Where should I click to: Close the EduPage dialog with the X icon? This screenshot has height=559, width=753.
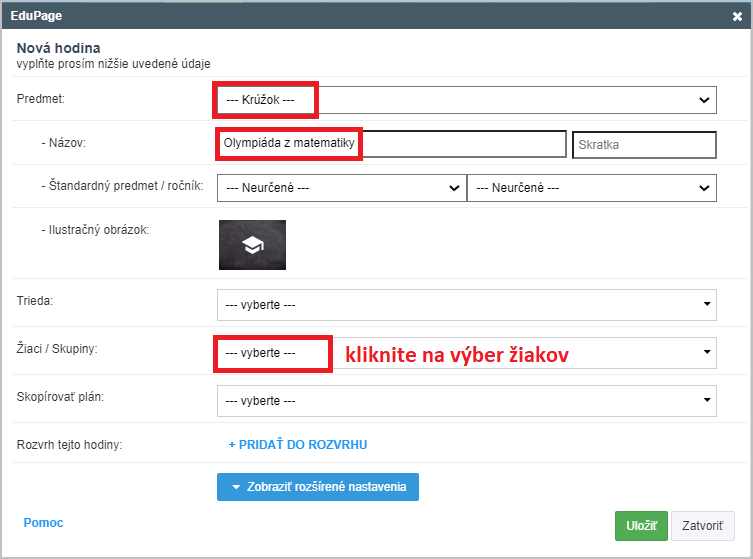737,16
